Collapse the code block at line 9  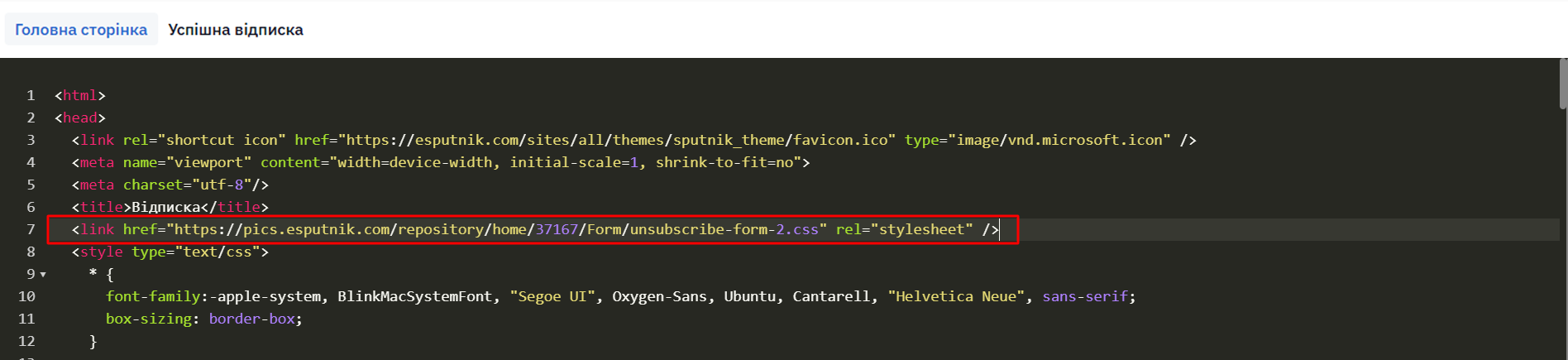pos(43,274)
